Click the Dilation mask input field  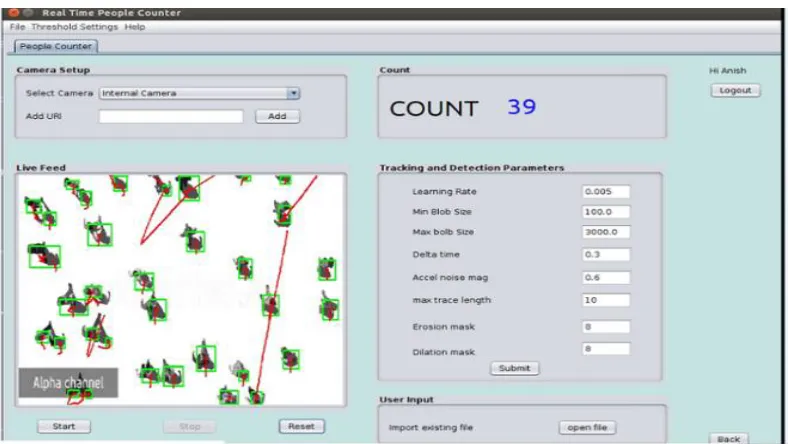606,349
